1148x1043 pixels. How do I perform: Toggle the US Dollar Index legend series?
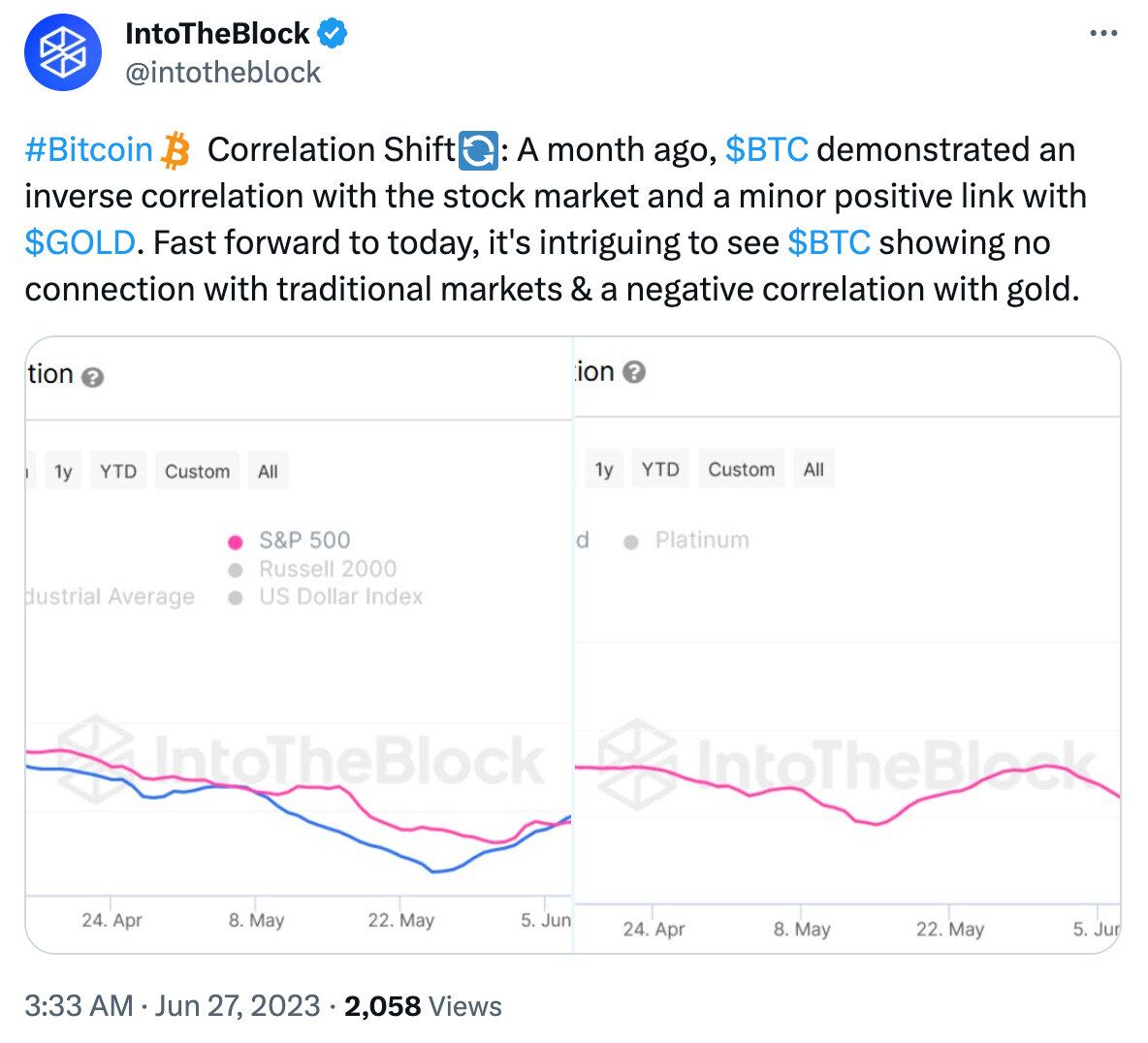coord(340,596)
